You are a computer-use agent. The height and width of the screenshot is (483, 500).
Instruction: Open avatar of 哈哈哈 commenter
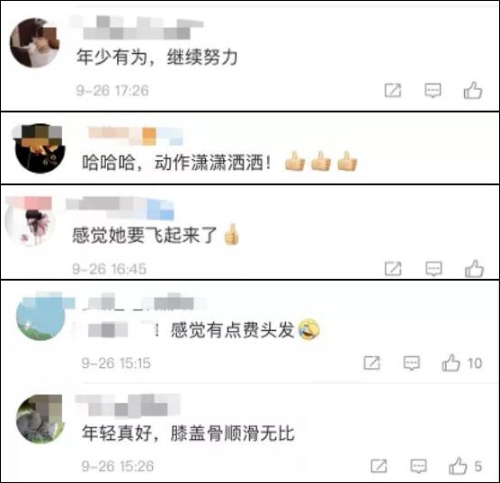coord(39,148)
